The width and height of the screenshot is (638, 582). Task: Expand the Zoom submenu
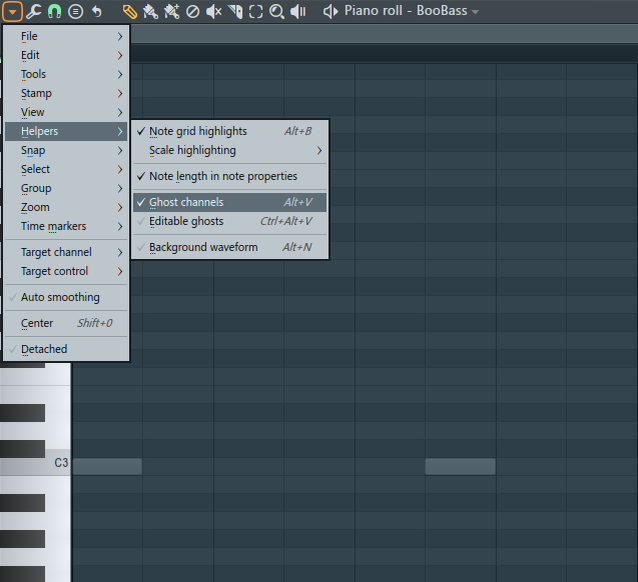(66, 208)
